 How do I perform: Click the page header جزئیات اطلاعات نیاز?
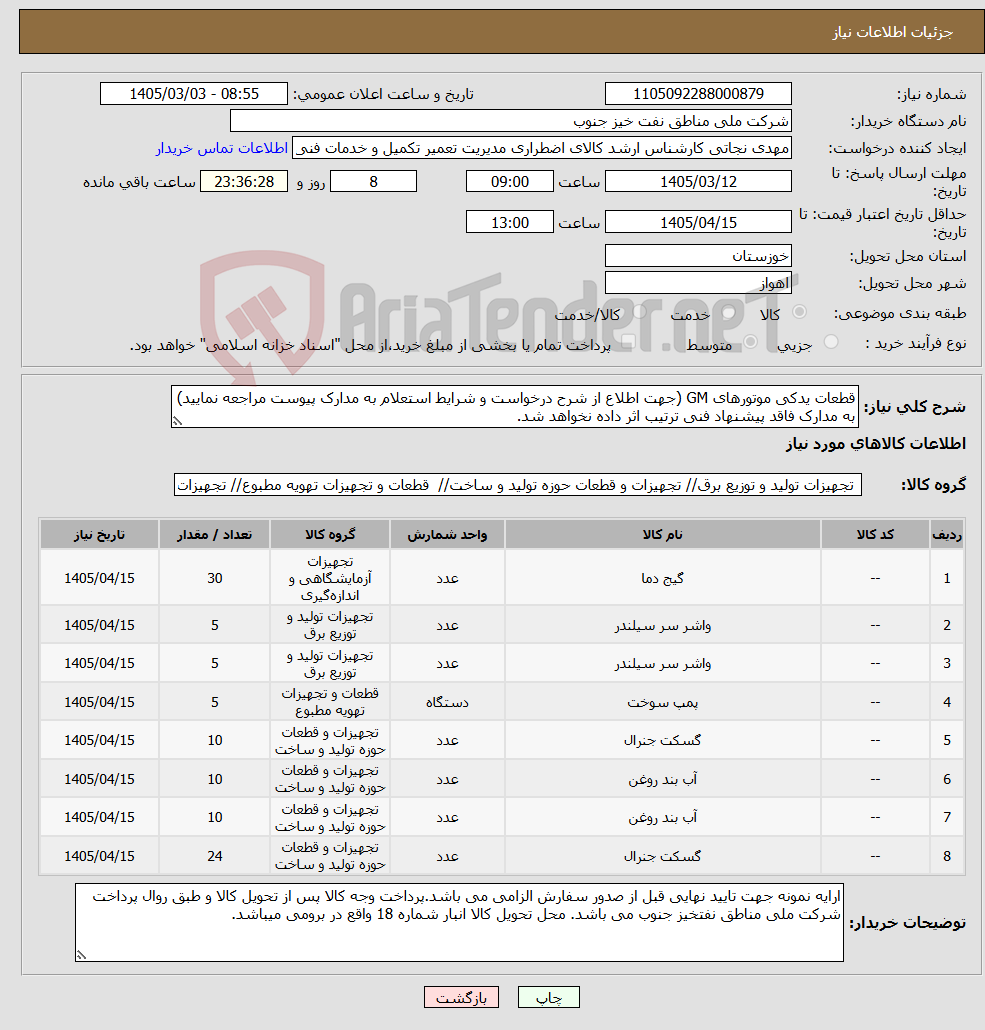click(892, 32)
